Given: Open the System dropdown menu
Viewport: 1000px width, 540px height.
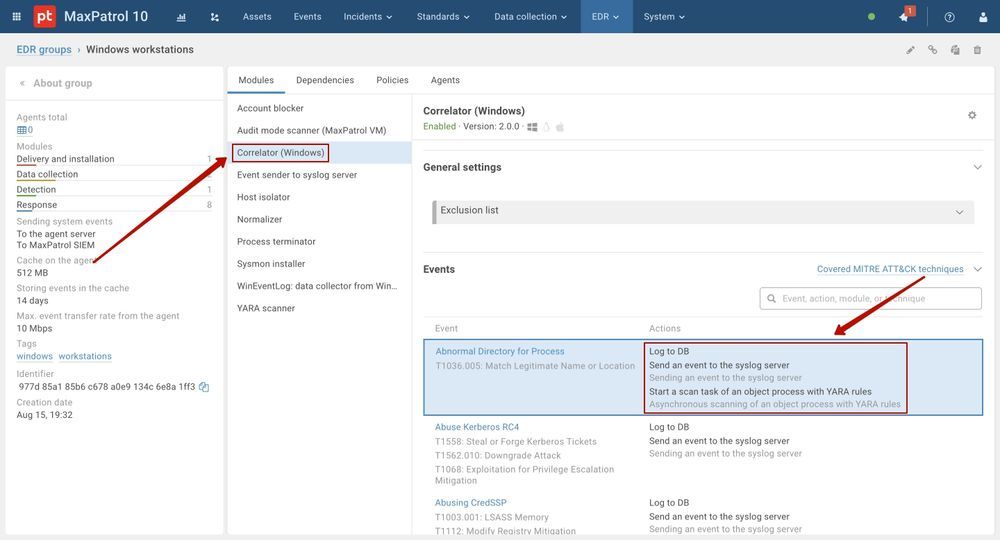Looking at the screenshot, I should coord(664,17).
